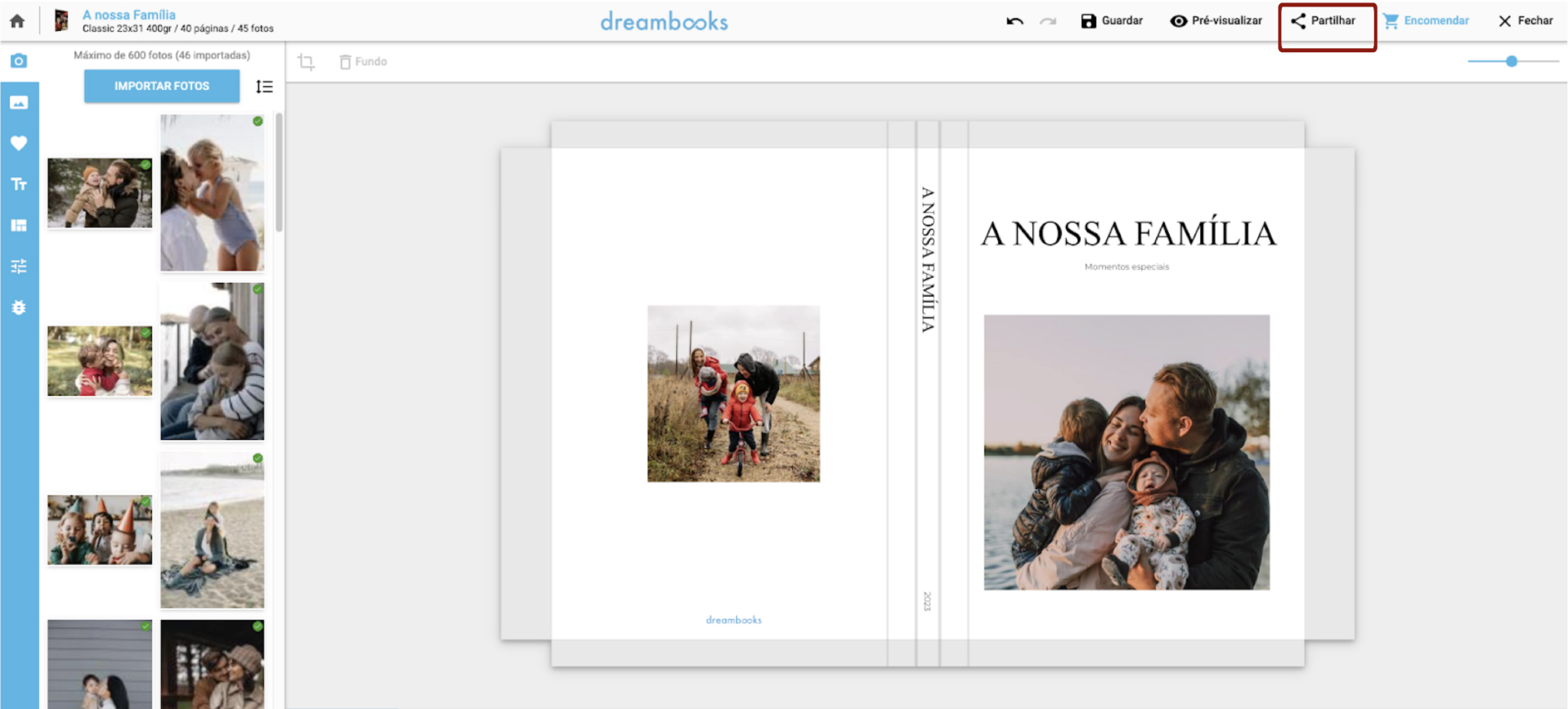Click Encomendar to order the album
Viewport: 1568px width, 709px height.
(x=1426, y=21)
